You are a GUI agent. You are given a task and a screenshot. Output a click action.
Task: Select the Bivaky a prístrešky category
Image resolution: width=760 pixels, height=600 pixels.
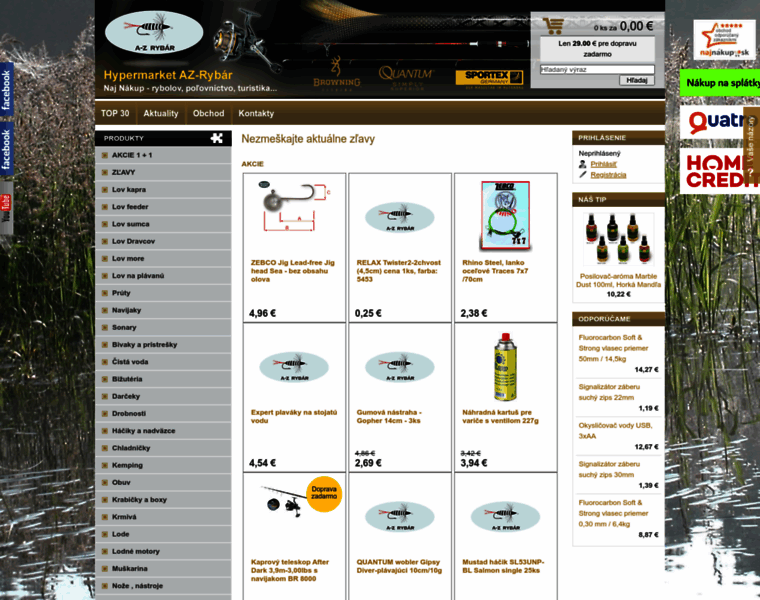(x=163, y=344)
